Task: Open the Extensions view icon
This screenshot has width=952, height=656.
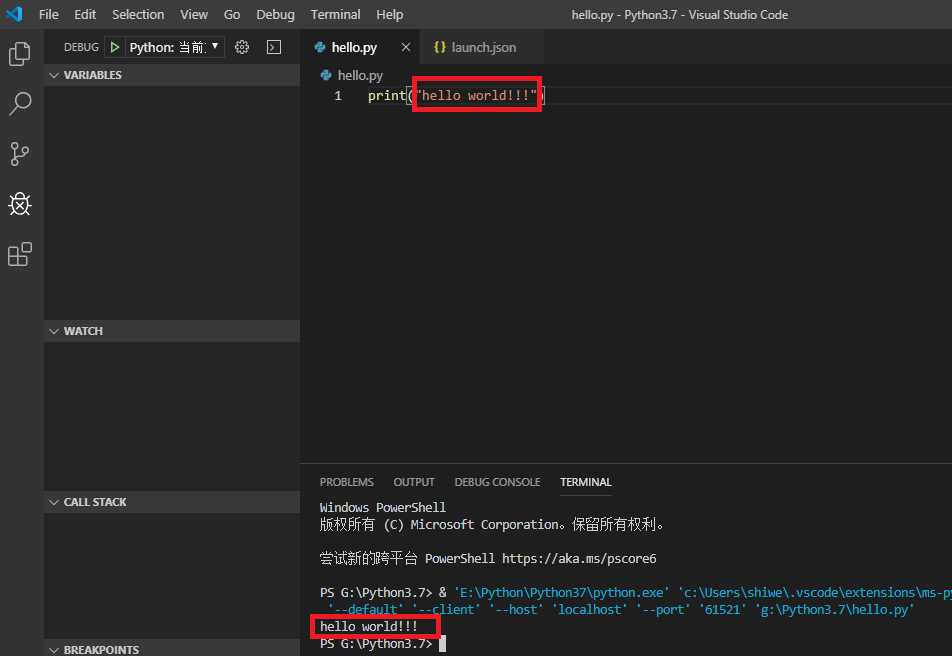Action: coord(19,254)
